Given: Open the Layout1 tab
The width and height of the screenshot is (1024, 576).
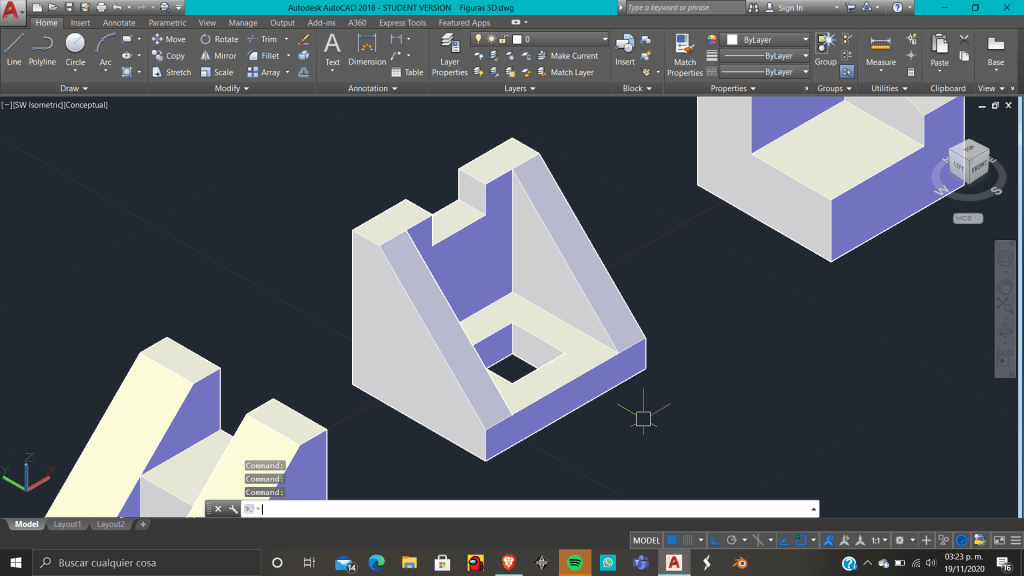Looking at the screenshot, I should [67, 524].
